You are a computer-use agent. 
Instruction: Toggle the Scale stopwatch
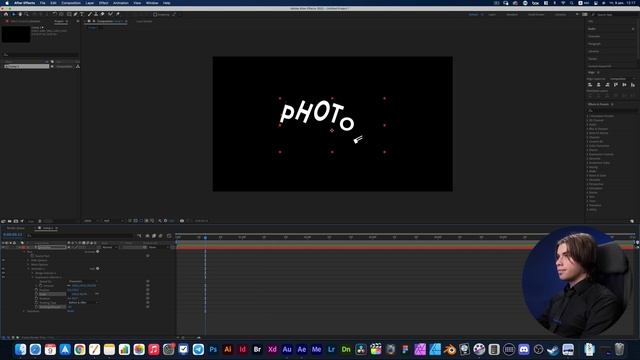(36, 294)
